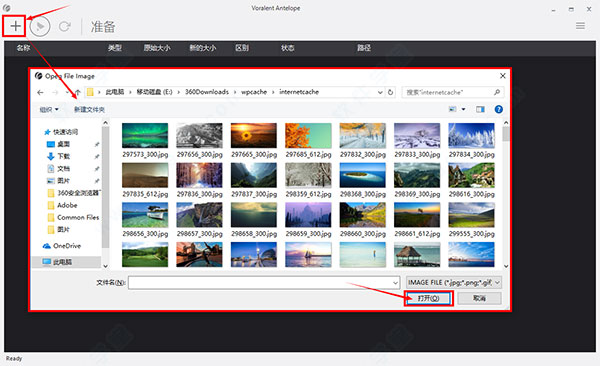Click the search internetcache field
The width and height of the screenshot is (600, 366).
tap(453, 92)
